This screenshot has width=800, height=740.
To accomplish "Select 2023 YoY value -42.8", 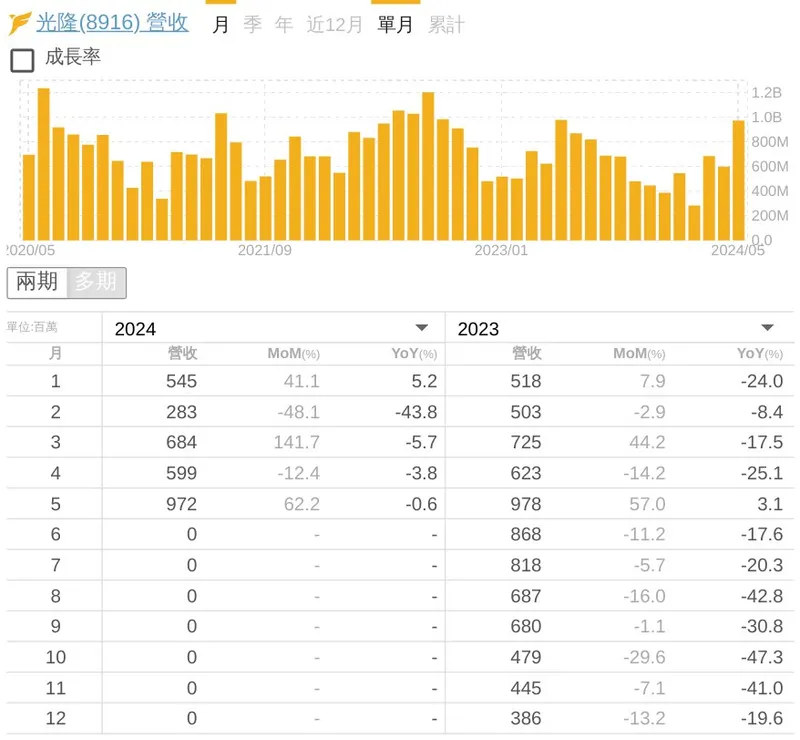I will point(762,596).
